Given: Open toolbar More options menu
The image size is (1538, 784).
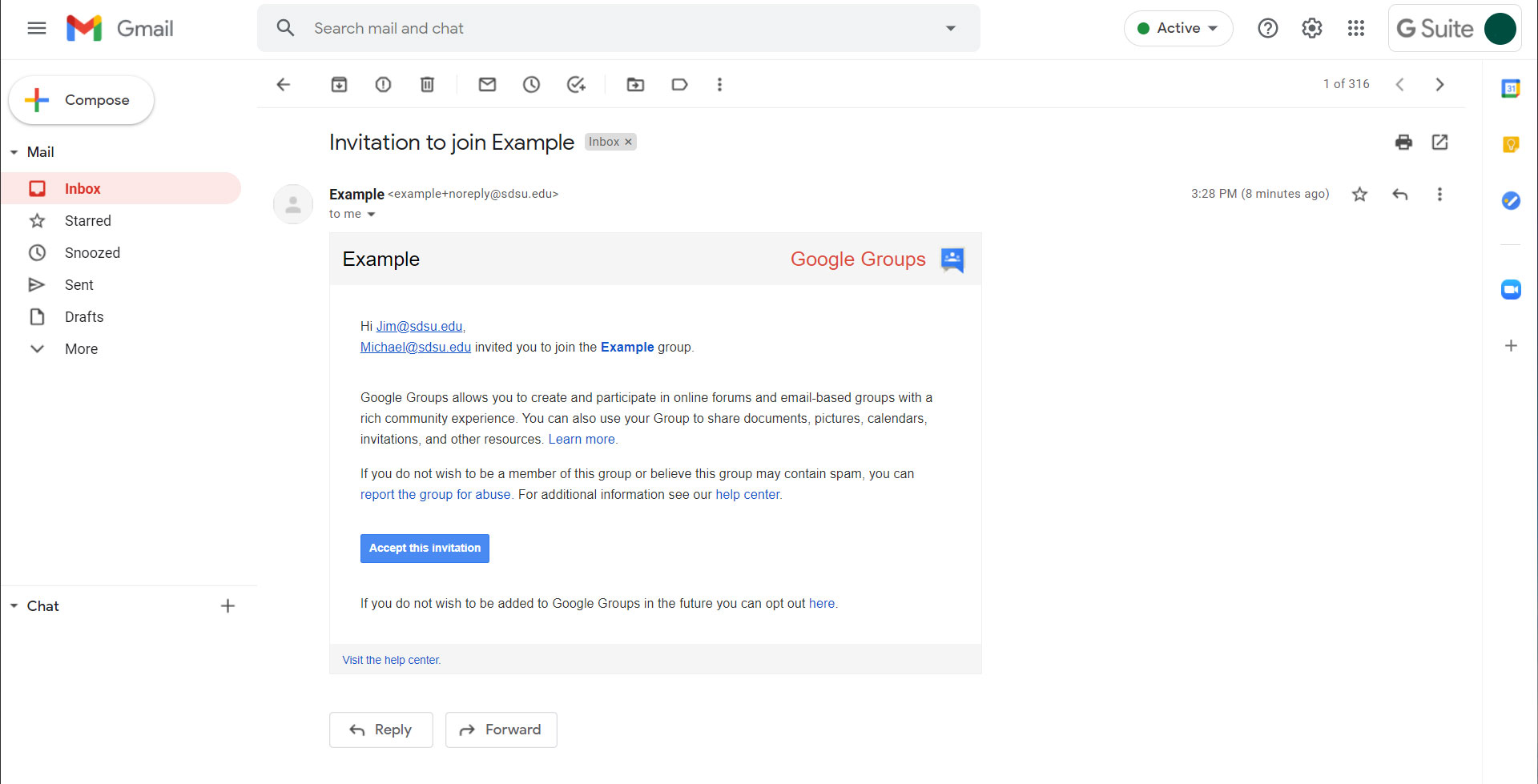Looking at the screenshot, I should point(719,84).
